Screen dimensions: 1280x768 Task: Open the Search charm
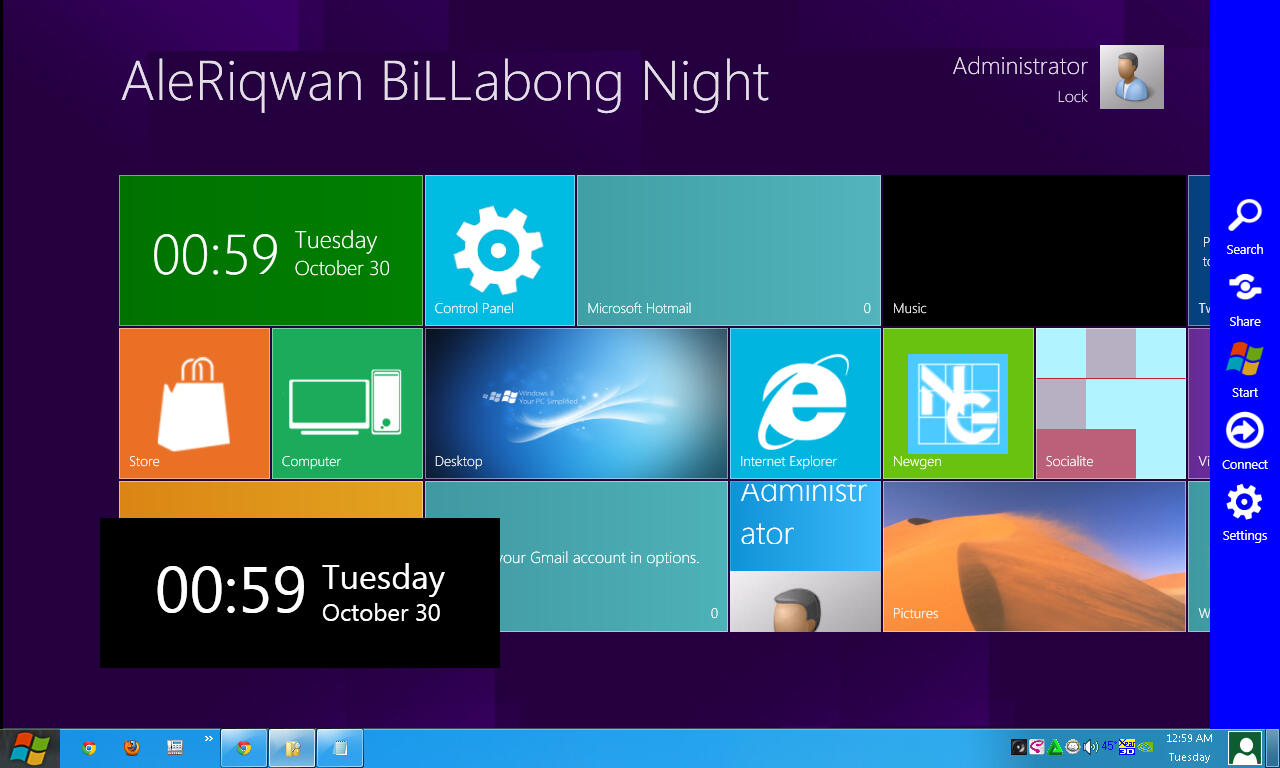(x=1245, y=227)
